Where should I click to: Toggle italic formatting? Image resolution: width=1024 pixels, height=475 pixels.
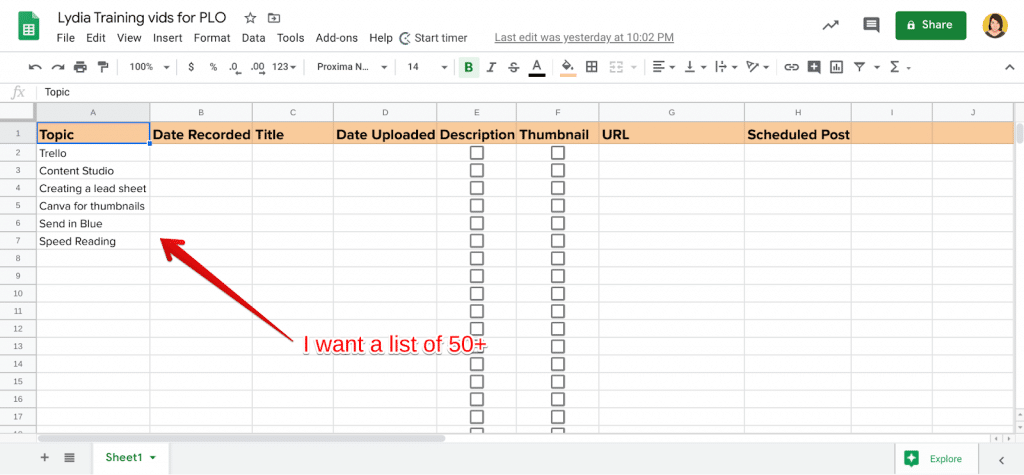(492, 67)
